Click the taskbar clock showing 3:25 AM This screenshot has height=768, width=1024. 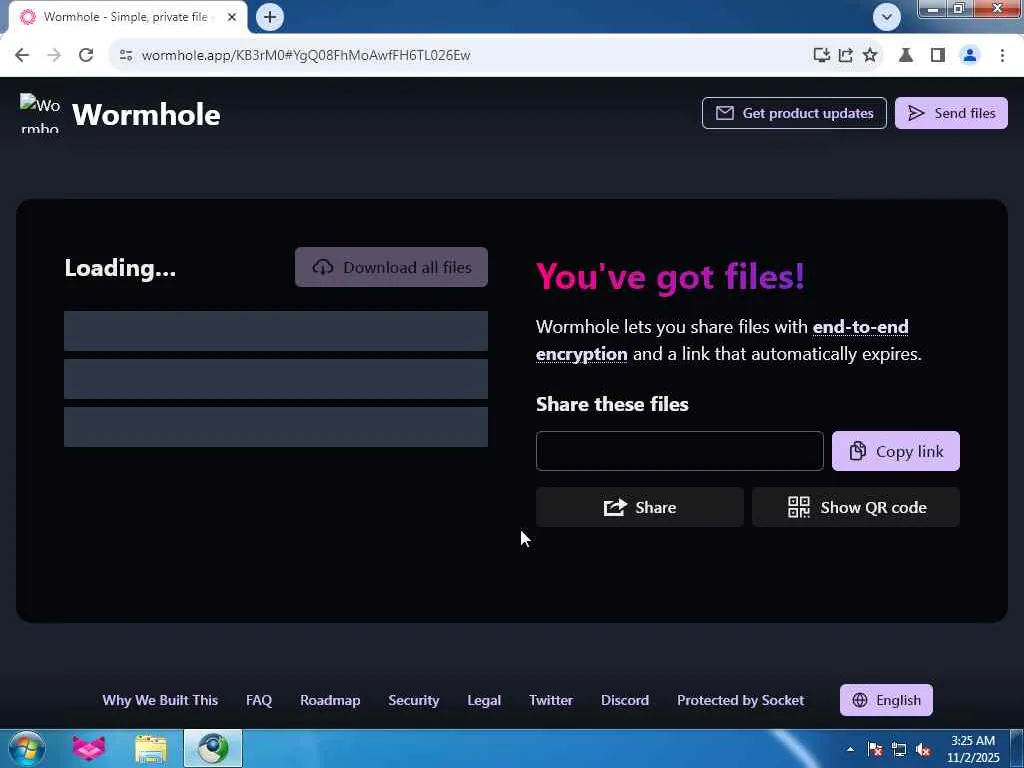972,749
